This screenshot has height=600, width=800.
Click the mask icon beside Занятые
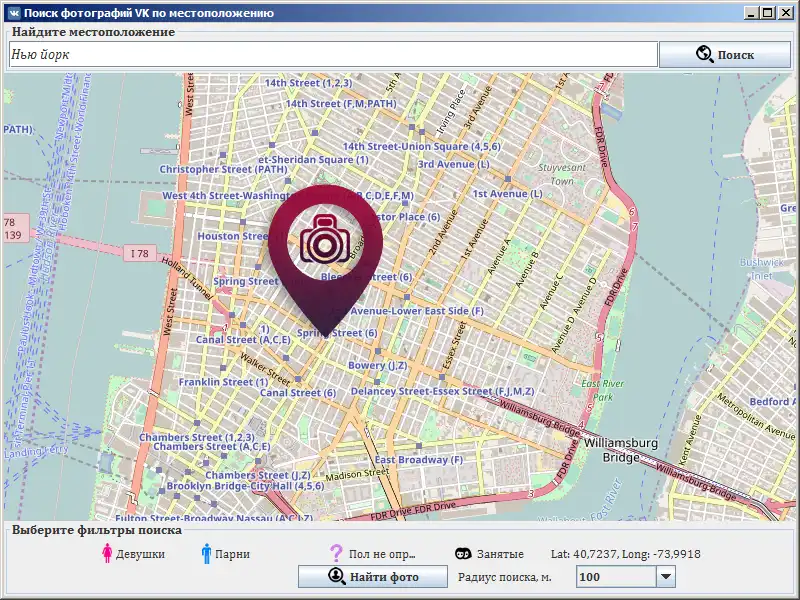click(x=463, y=554)
